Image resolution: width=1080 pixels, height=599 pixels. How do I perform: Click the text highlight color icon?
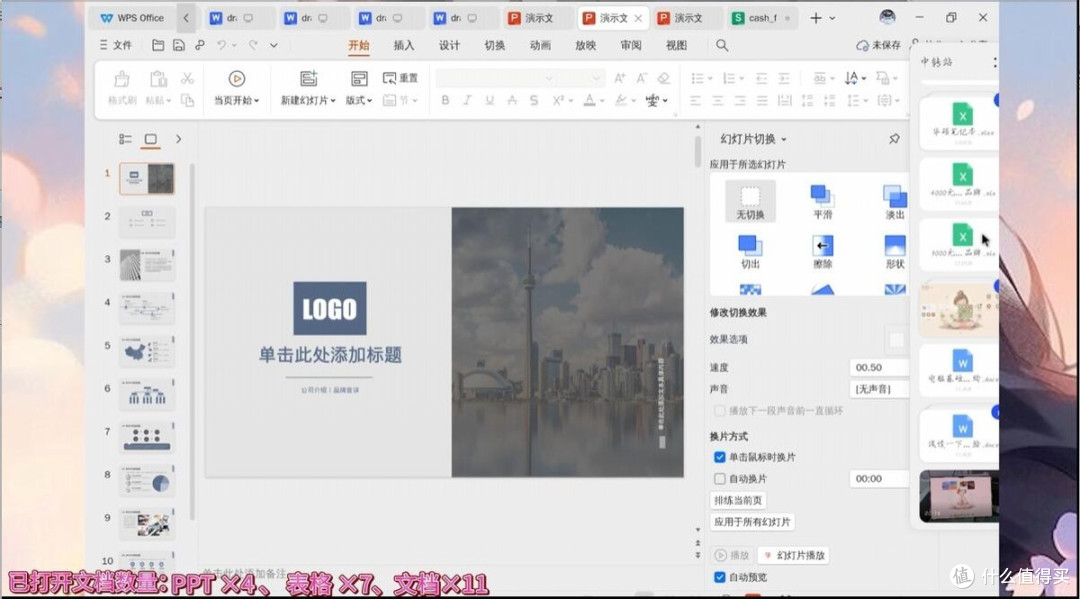(x=621, y=101)
